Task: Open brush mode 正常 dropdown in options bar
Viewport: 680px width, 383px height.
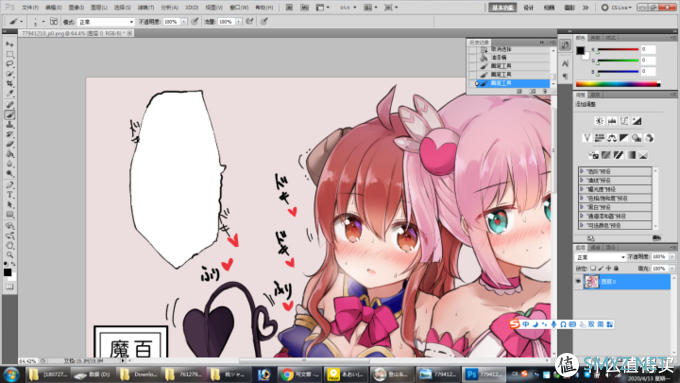Action: (x=106, y=22)
